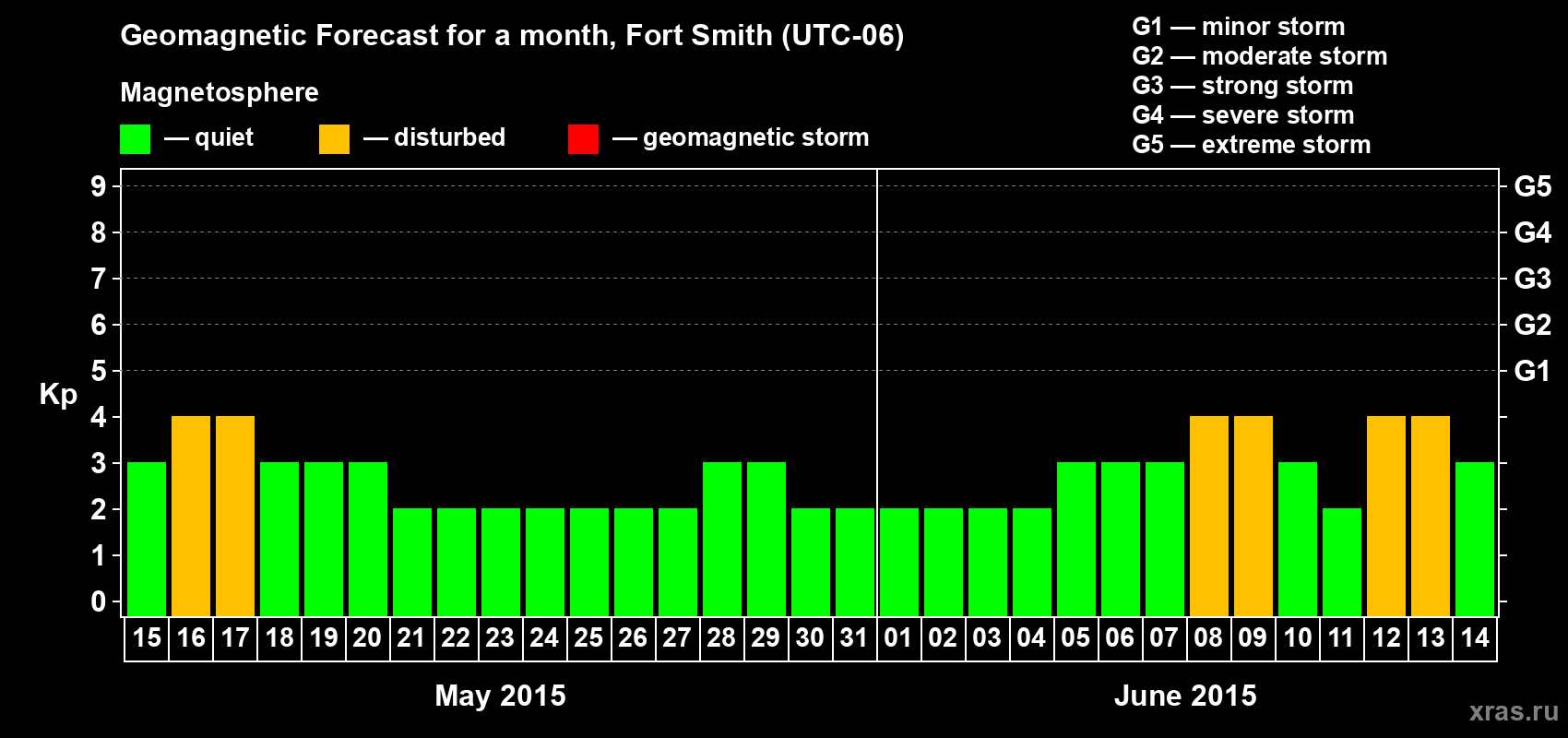Select the orange bar for June 09

[x=1253, y=516]
